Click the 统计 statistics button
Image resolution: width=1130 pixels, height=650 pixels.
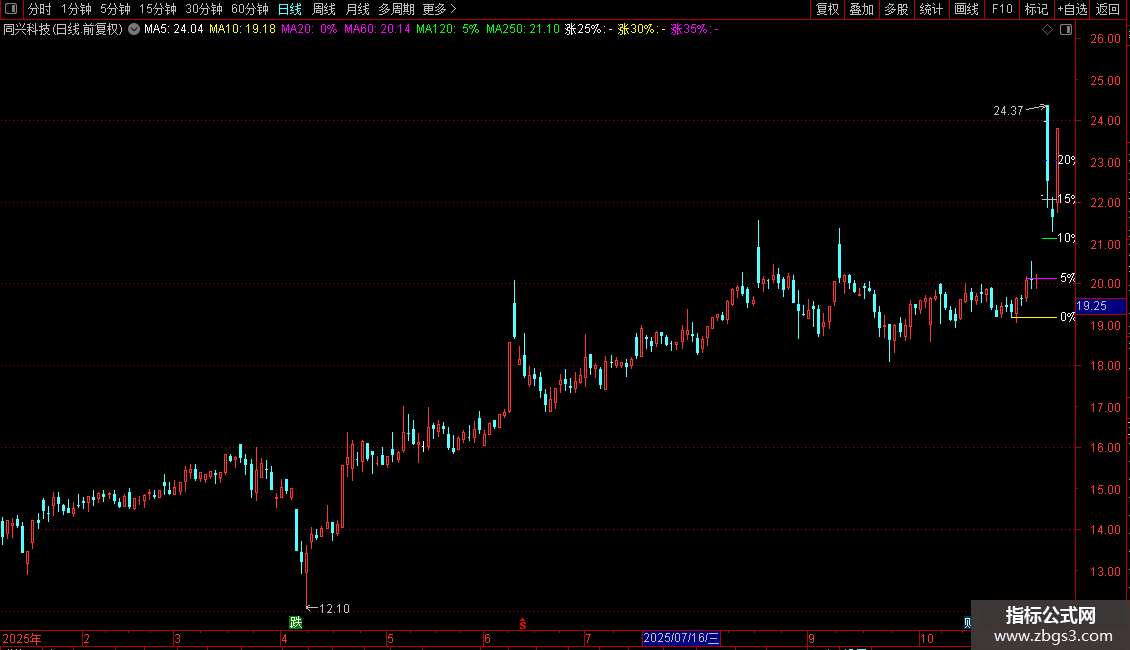[x=931, y=9]
